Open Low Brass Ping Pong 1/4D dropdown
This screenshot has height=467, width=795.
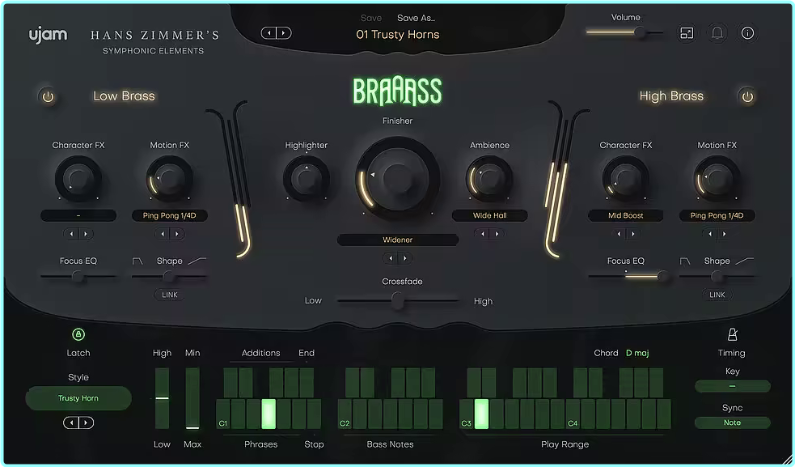click(169, 215)
